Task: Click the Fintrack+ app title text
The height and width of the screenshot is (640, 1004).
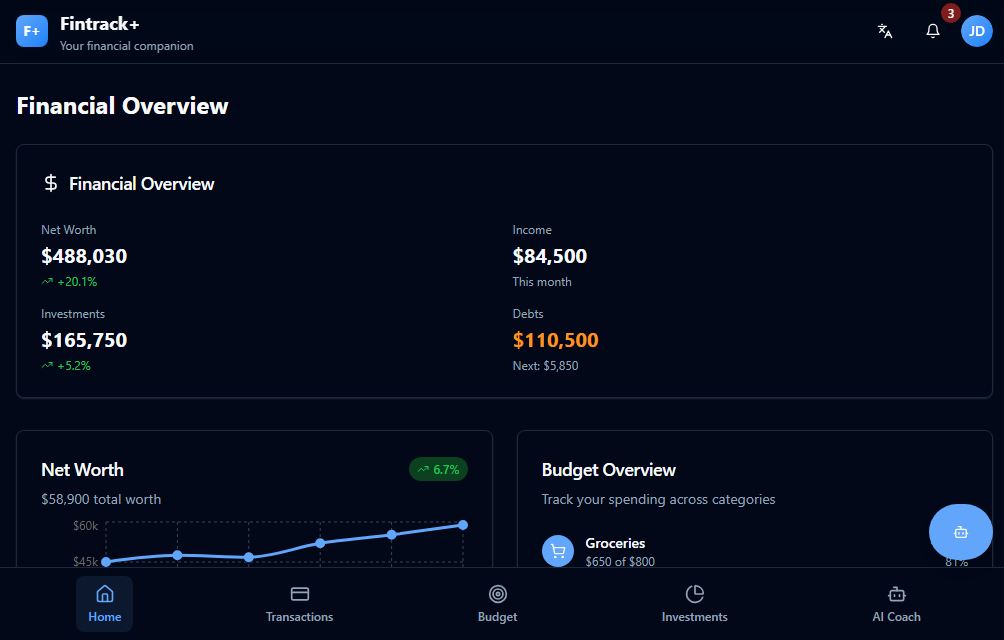Action: pos(99,24)
